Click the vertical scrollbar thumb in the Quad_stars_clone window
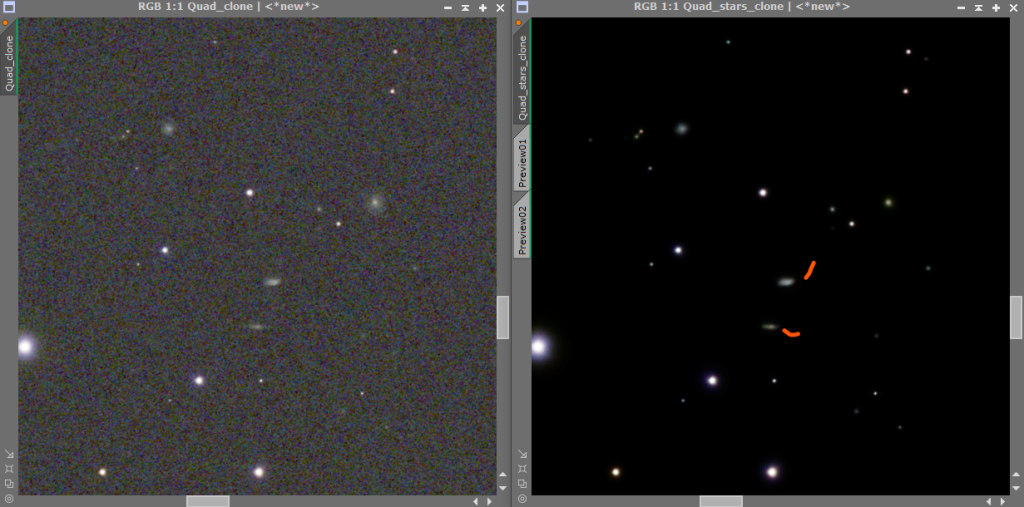Viewport: 1024px width, 507px height. coord(1016,318)
